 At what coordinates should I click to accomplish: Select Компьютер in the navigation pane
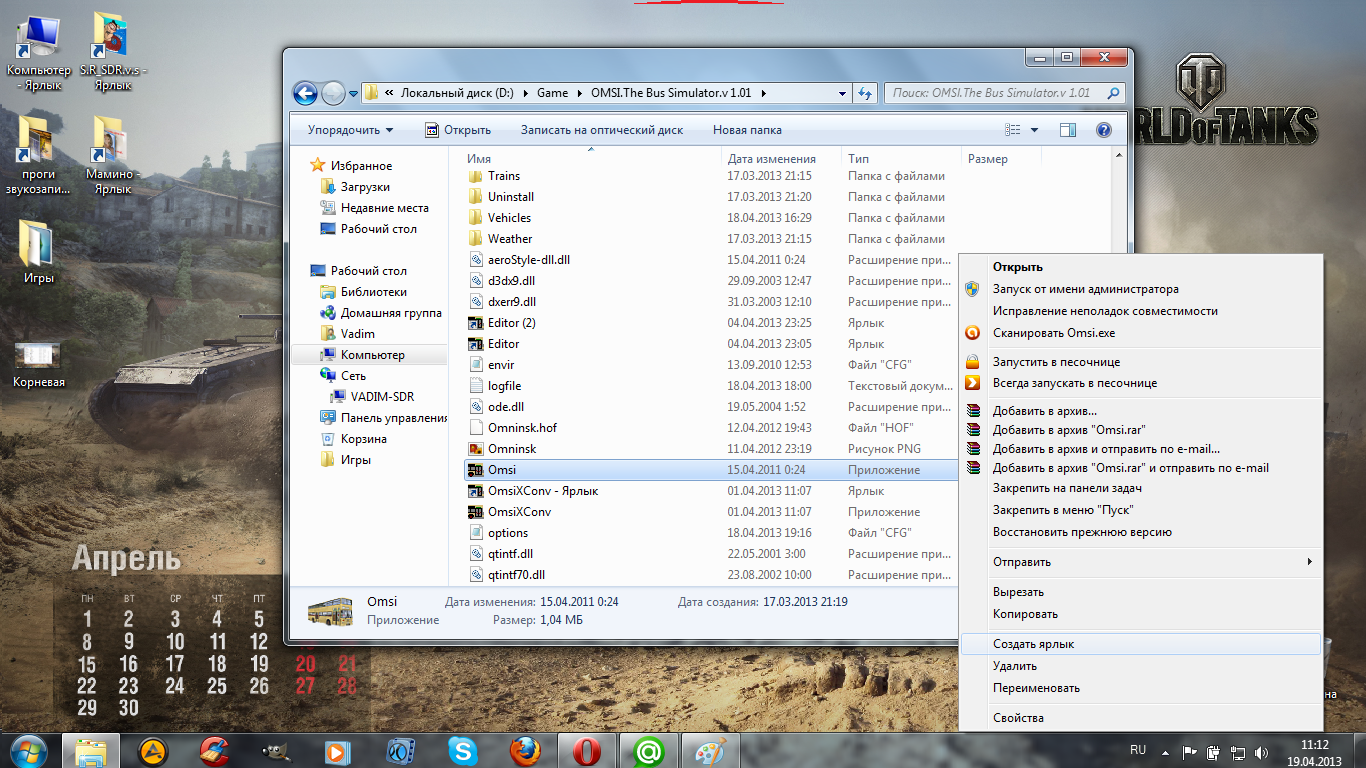pos(371,355)
